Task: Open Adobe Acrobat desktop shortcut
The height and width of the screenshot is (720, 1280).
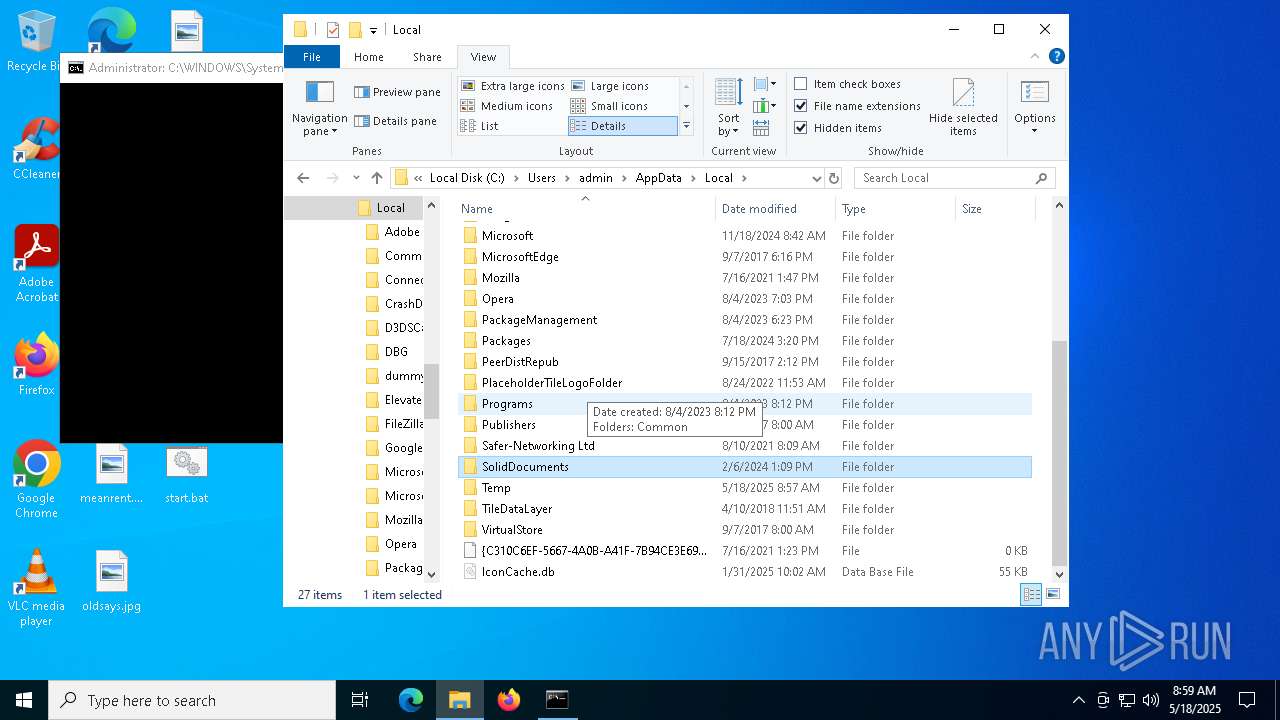Action: tap(36, 264)
